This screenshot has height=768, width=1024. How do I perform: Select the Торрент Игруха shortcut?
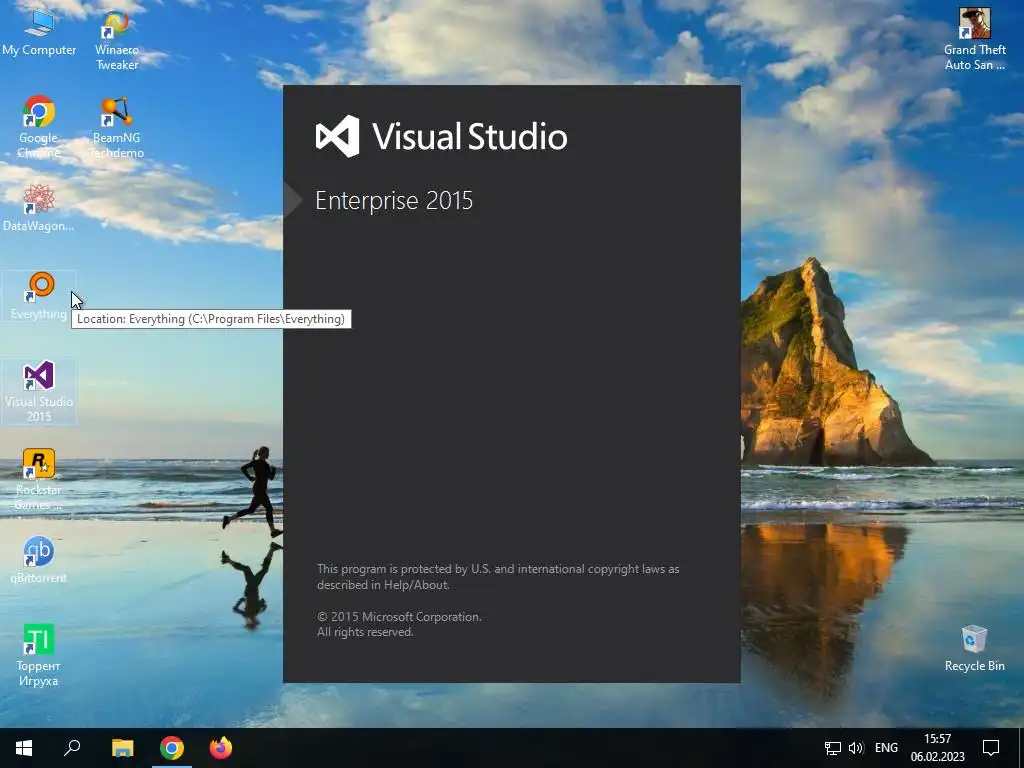pyautogui.click(x=39, y=655)
